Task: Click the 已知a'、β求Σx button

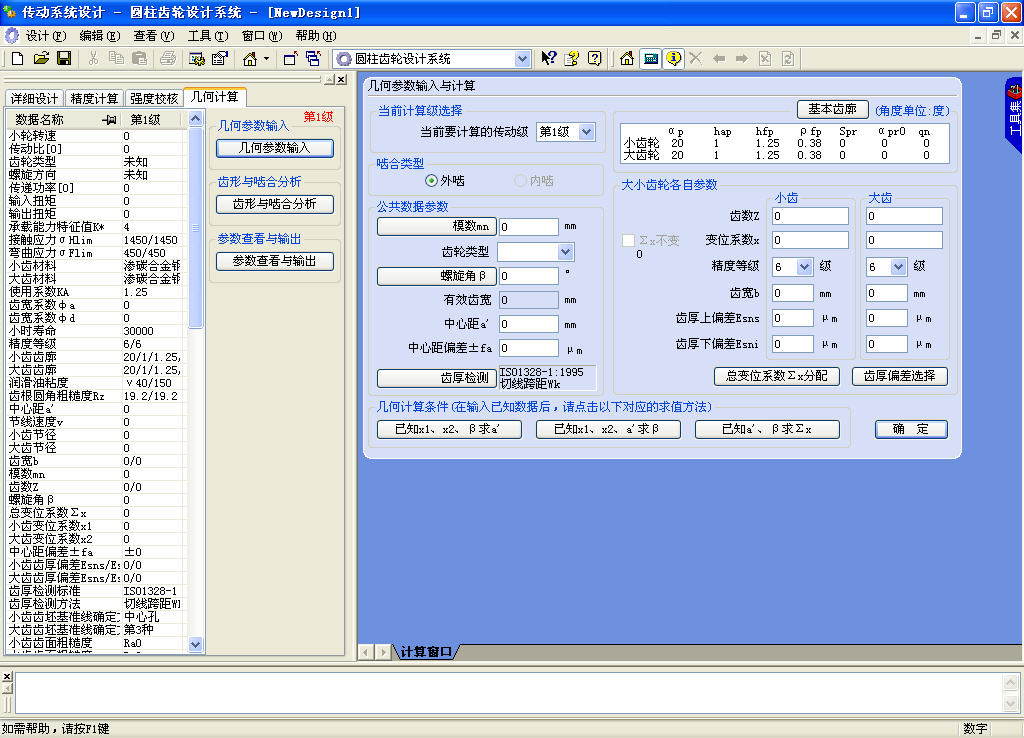Action: [x=767, y=429]
